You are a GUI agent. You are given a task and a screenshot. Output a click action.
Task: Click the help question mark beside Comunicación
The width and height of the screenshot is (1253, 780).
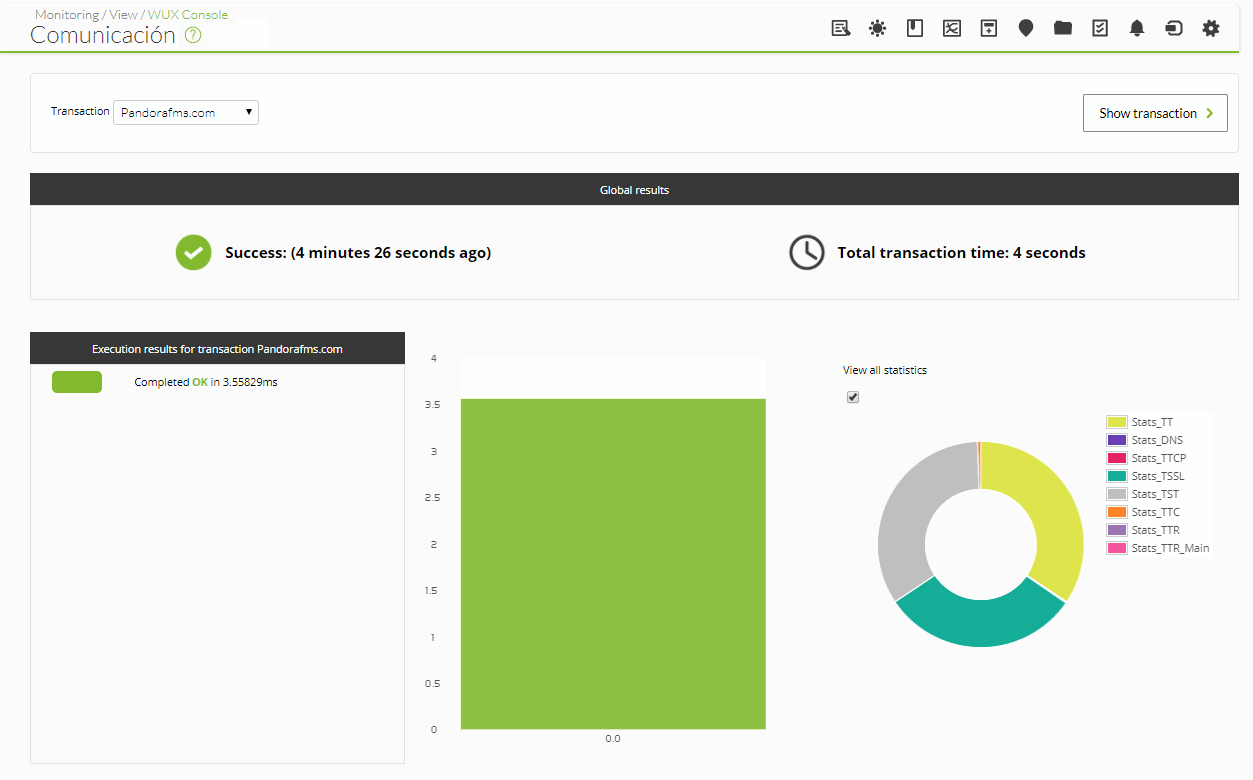point(193,35)
